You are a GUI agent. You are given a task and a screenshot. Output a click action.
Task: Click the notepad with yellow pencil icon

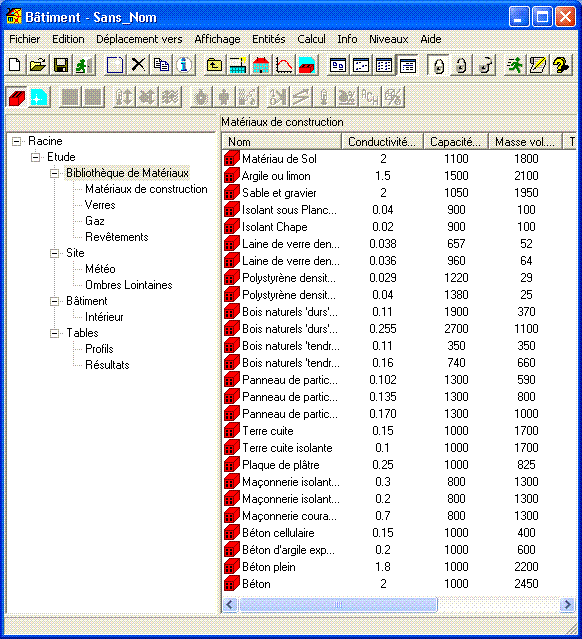click(x=538, y=65)
